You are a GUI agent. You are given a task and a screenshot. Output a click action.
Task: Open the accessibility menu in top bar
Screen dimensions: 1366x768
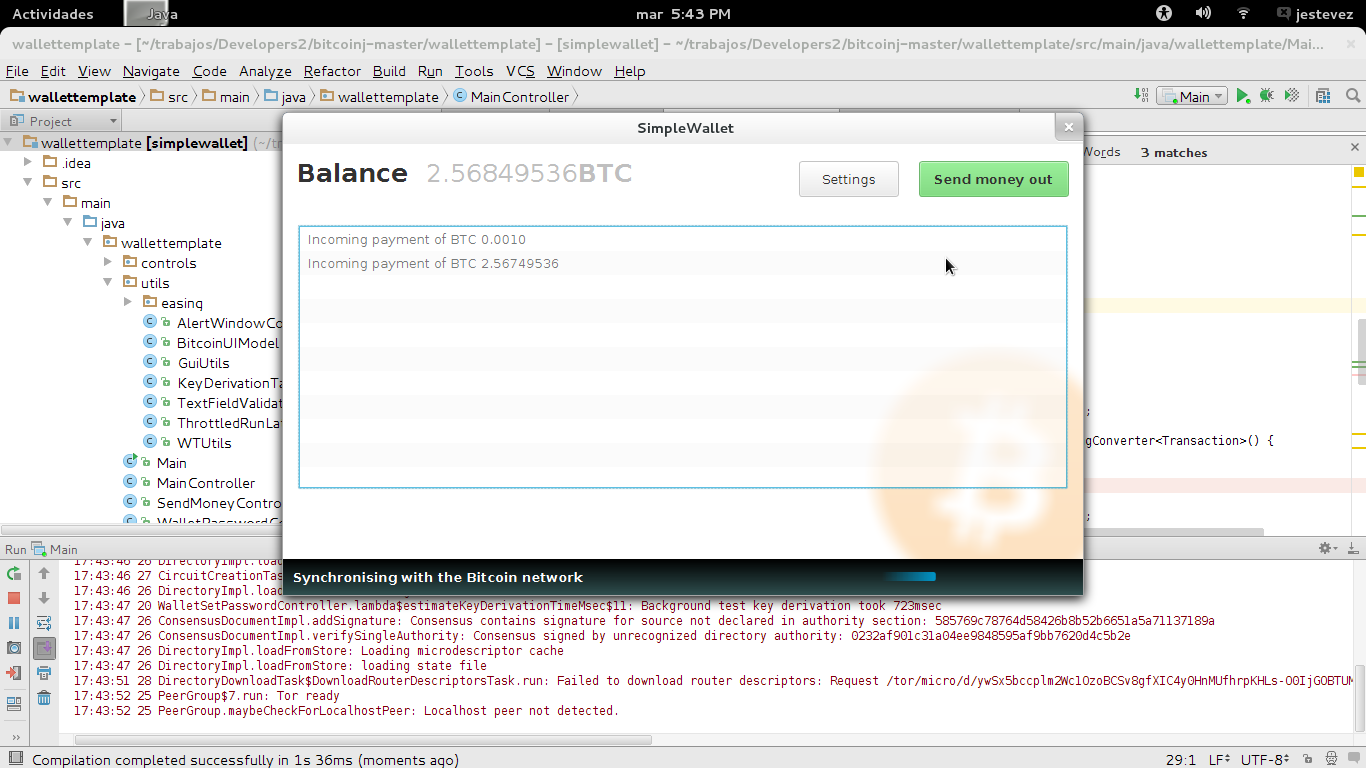point(1163,14)
